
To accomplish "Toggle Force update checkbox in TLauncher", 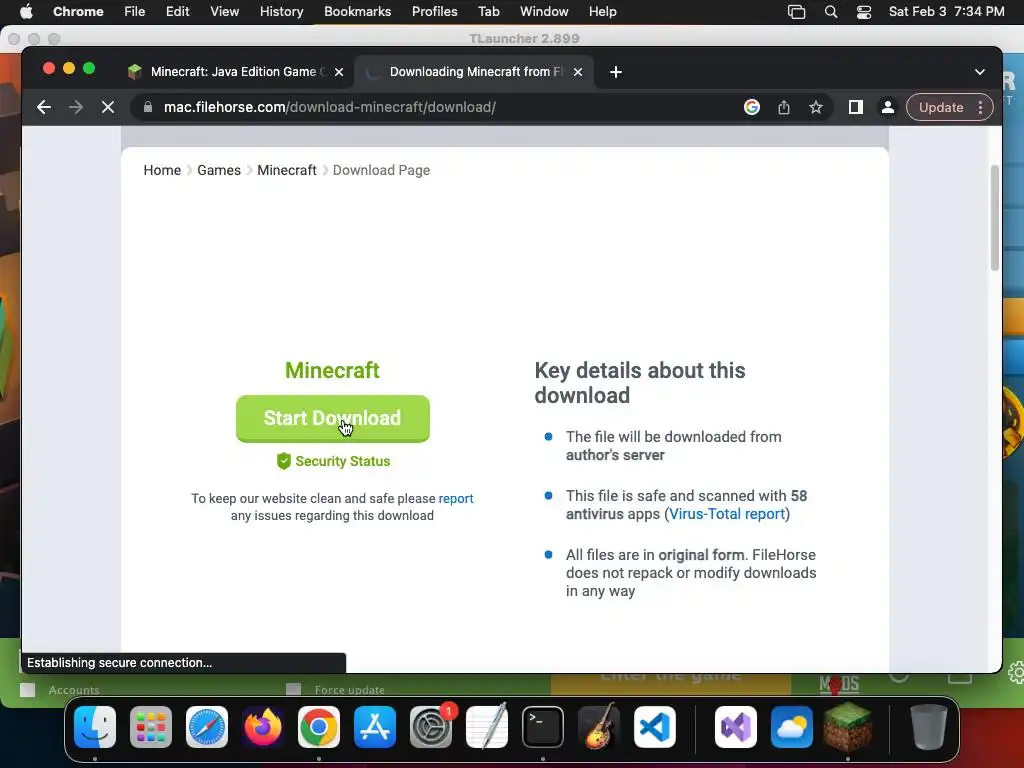I will (x=293, y=690).
